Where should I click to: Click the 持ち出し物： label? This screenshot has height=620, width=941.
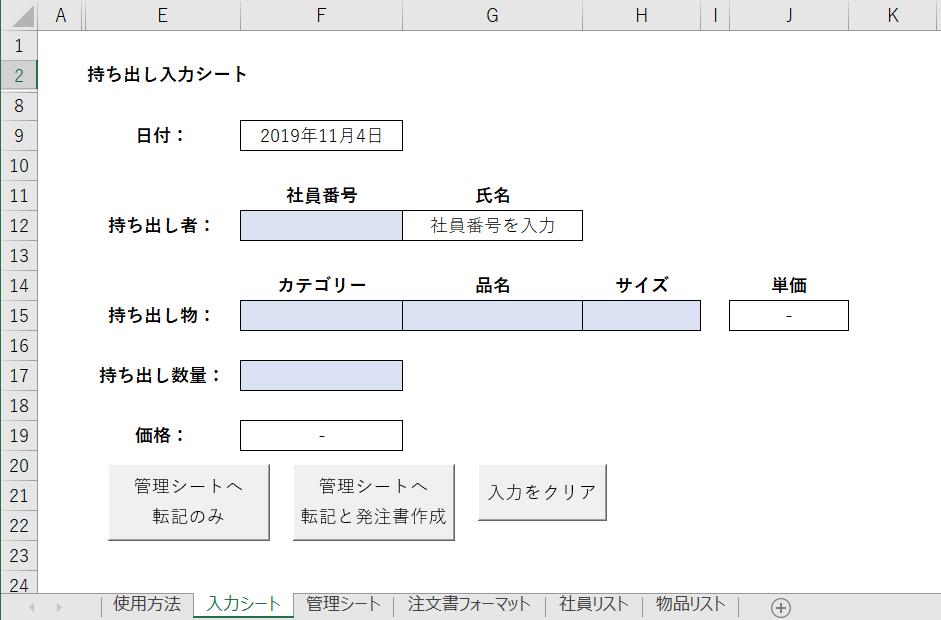(x=160, y=316)
